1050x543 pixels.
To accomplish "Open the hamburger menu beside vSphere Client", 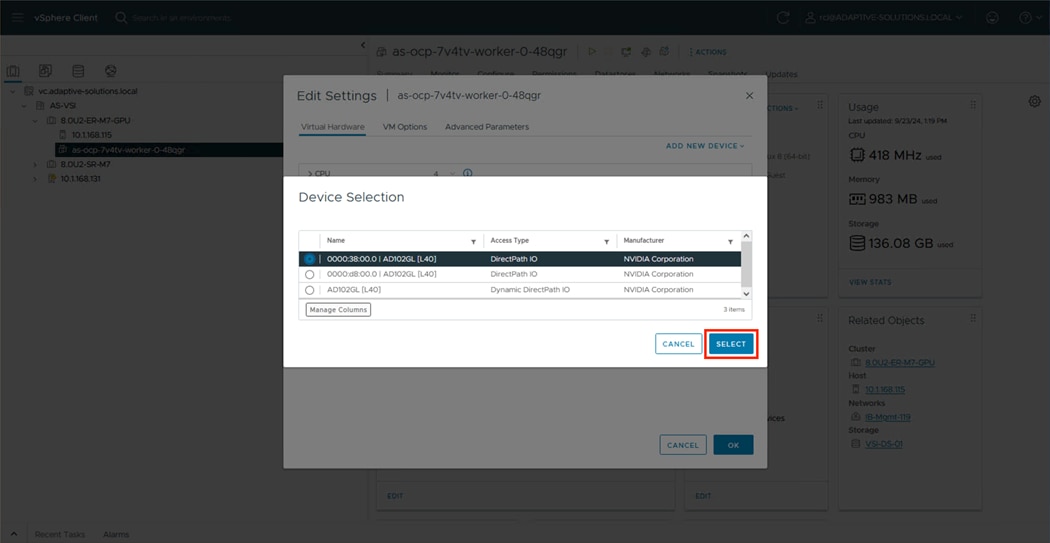I will [17, 17].
